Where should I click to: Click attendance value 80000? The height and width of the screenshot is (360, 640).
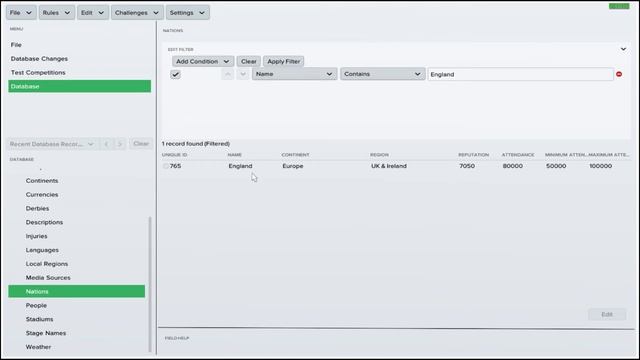tap(513, 166)
